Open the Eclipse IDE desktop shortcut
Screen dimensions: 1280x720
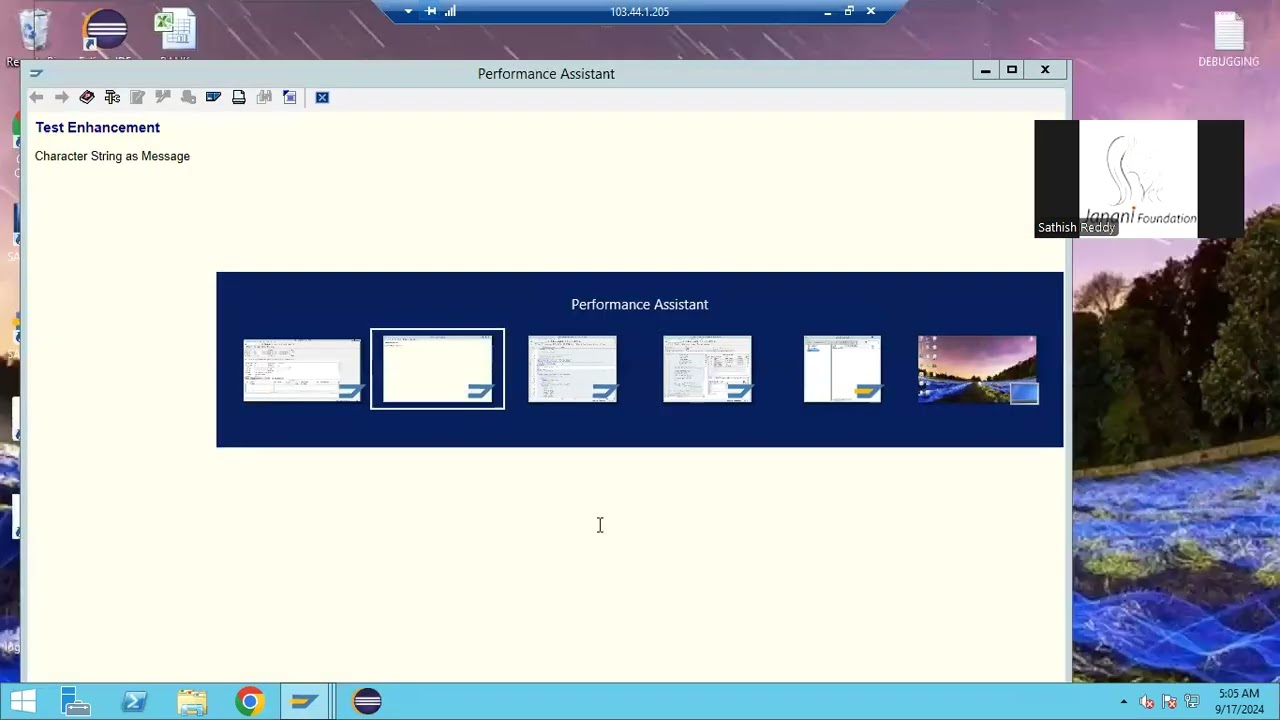[x=105, y=32]
